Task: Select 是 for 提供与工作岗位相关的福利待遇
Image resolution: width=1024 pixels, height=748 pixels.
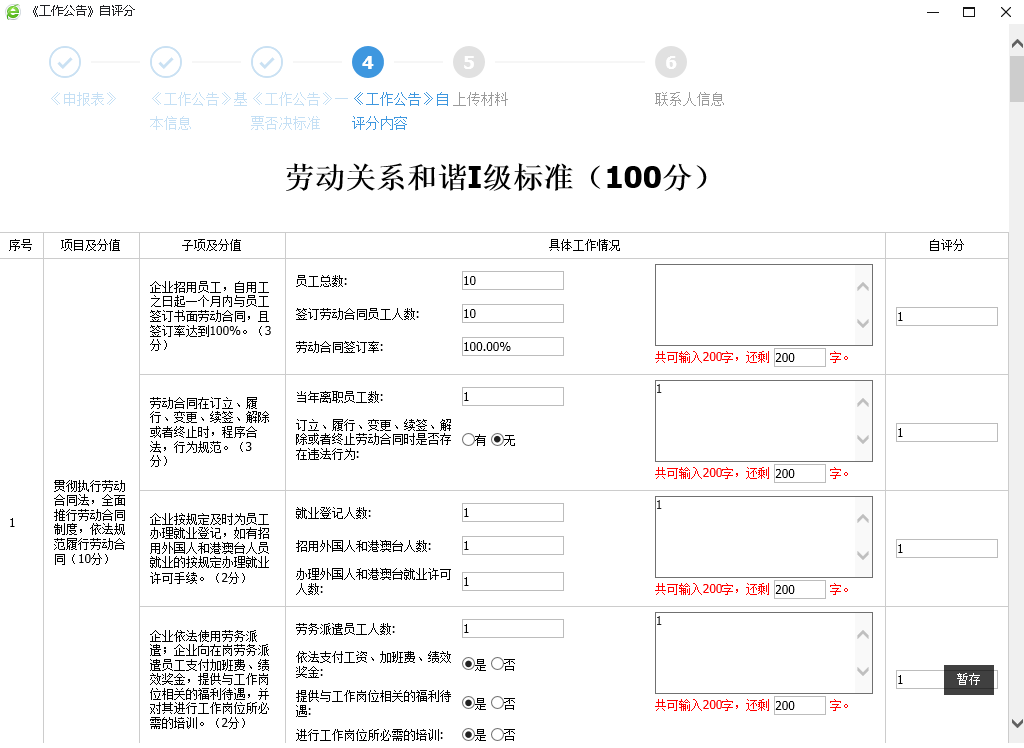Action: click(x=468, y=703)
